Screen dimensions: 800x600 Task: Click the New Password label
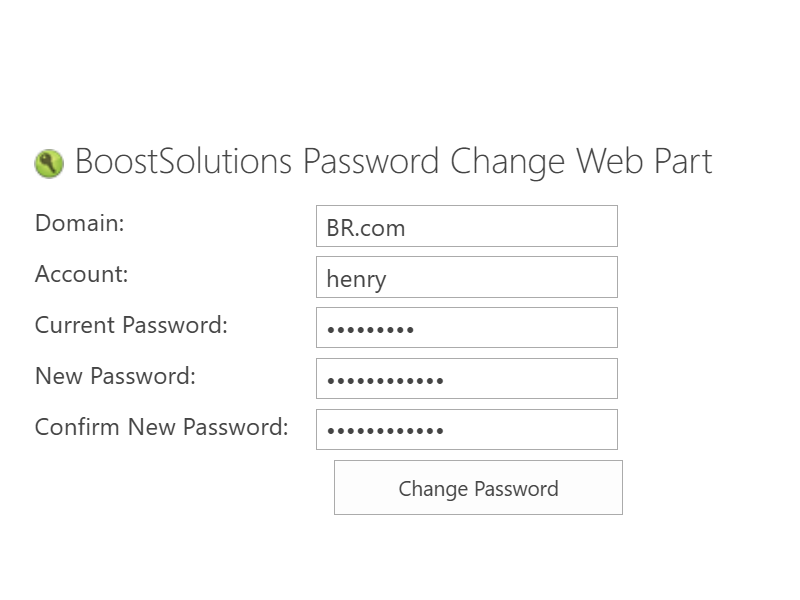tap(115, 377)
